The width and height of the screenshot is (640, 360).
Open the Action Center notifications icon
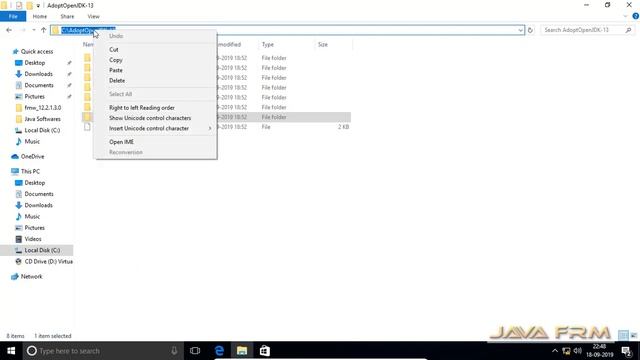(627, 351)
